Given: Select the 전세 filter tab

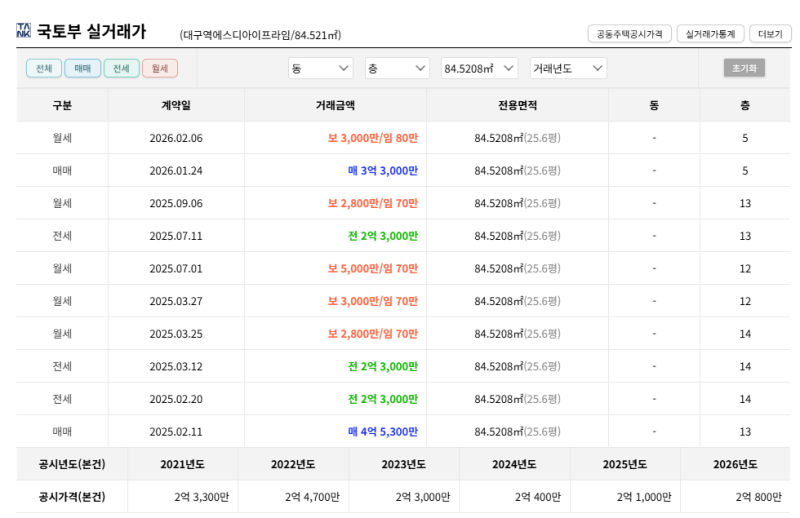Looking at the screenshot, I should [121, 68].
